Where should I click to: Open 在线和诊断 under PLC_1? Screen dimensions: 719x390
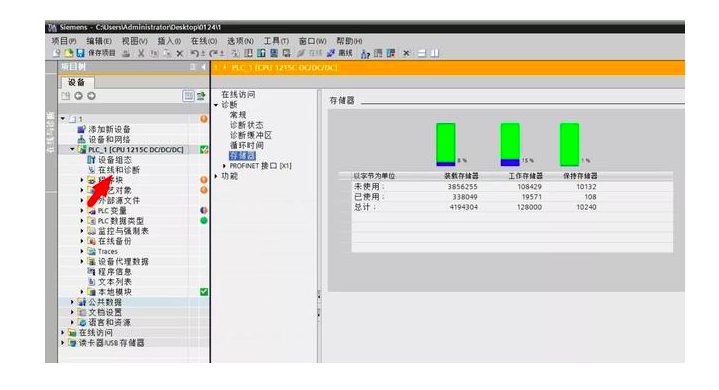(x=119, y=170)
